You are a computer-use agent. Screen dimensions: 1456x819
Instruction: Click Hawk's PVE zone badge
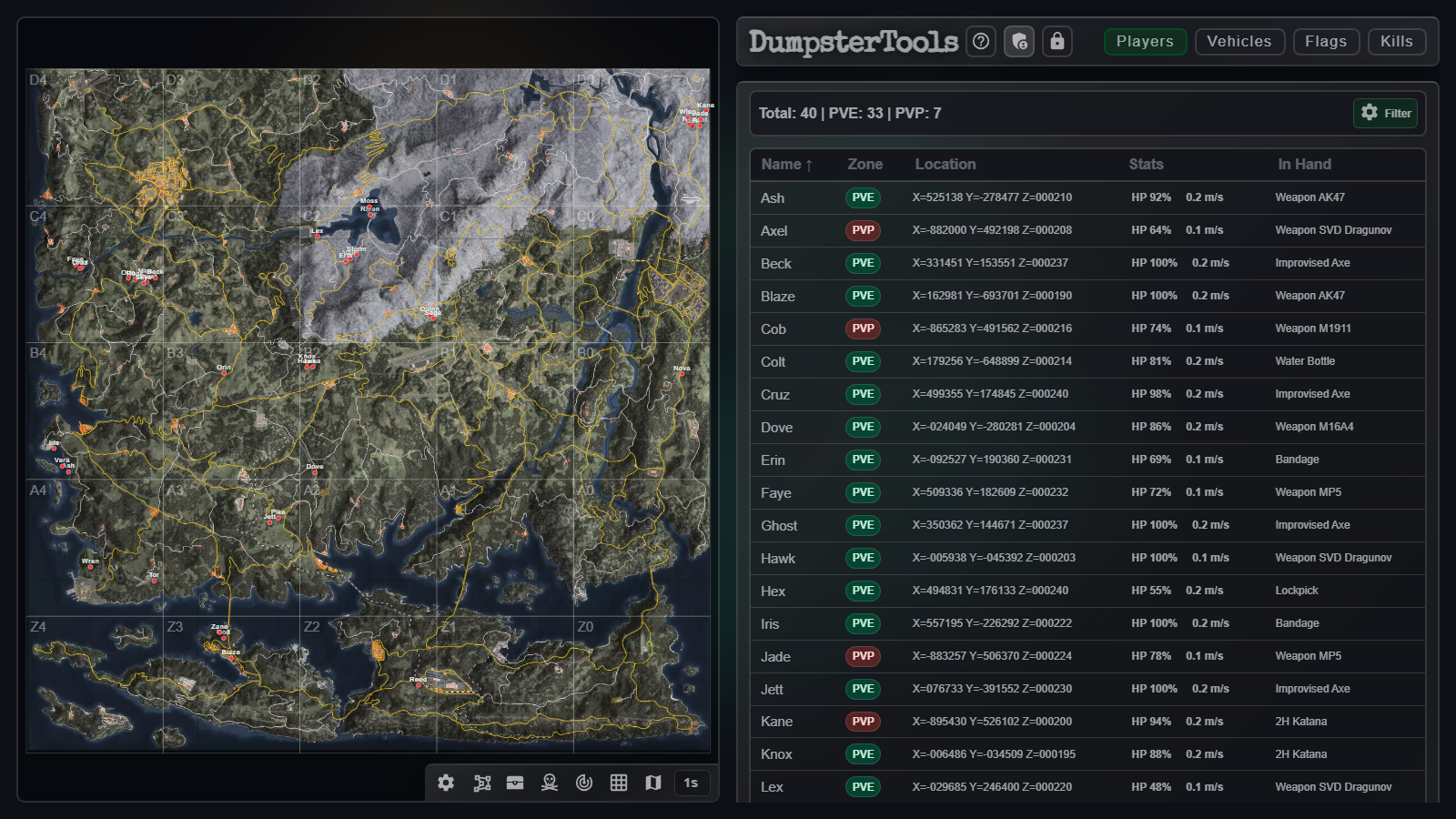pos(863,558)
